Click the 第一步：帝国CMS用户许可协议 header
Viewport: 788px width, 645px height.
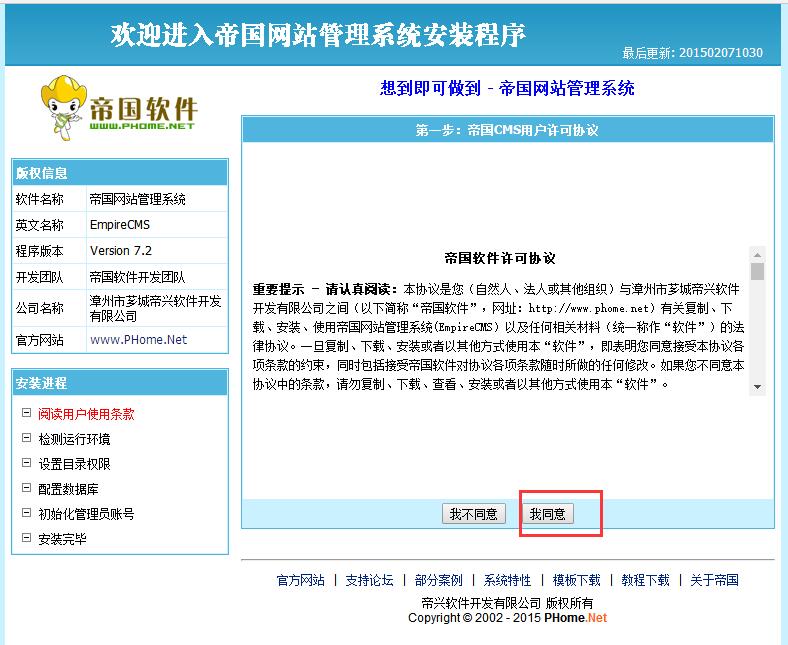(508, 130)
